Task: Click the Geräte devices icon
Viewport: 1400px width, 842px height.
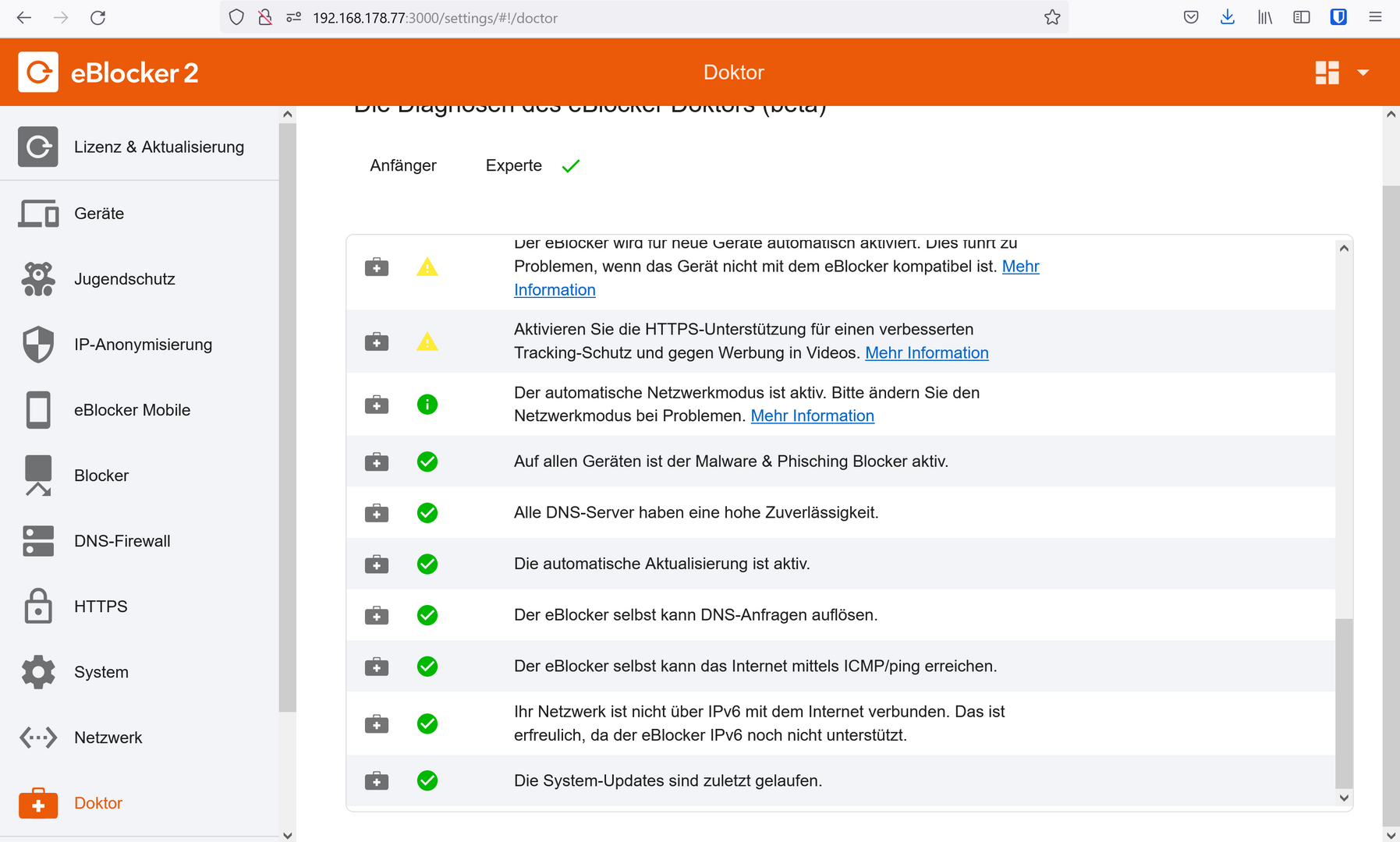Action: (x=38, y=214)
